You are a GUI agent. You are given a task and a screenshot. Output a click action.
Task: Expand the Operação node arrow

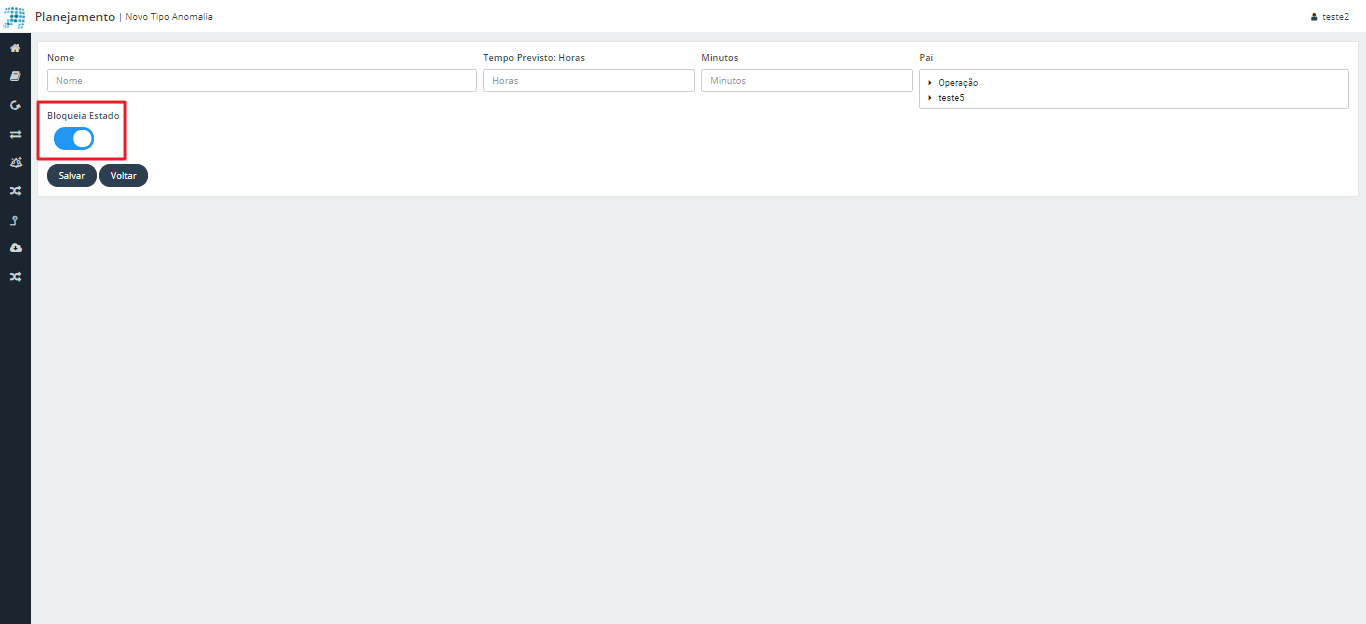coord(930,83)
